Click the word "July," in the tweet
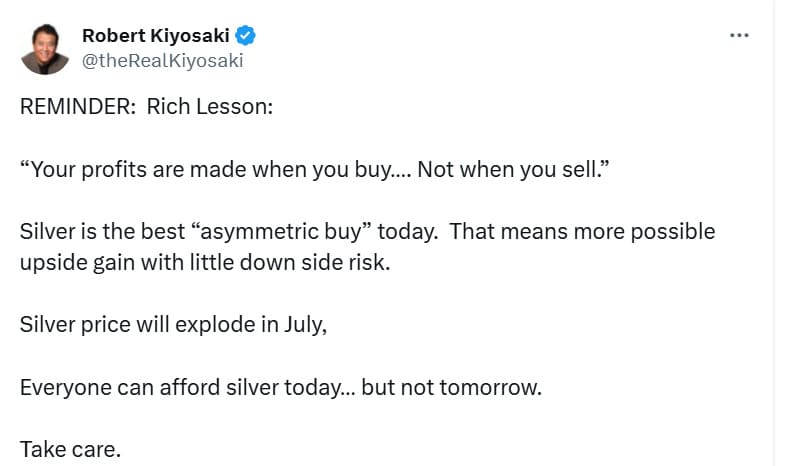Screen dimensions: 787x466 [304, 325]
